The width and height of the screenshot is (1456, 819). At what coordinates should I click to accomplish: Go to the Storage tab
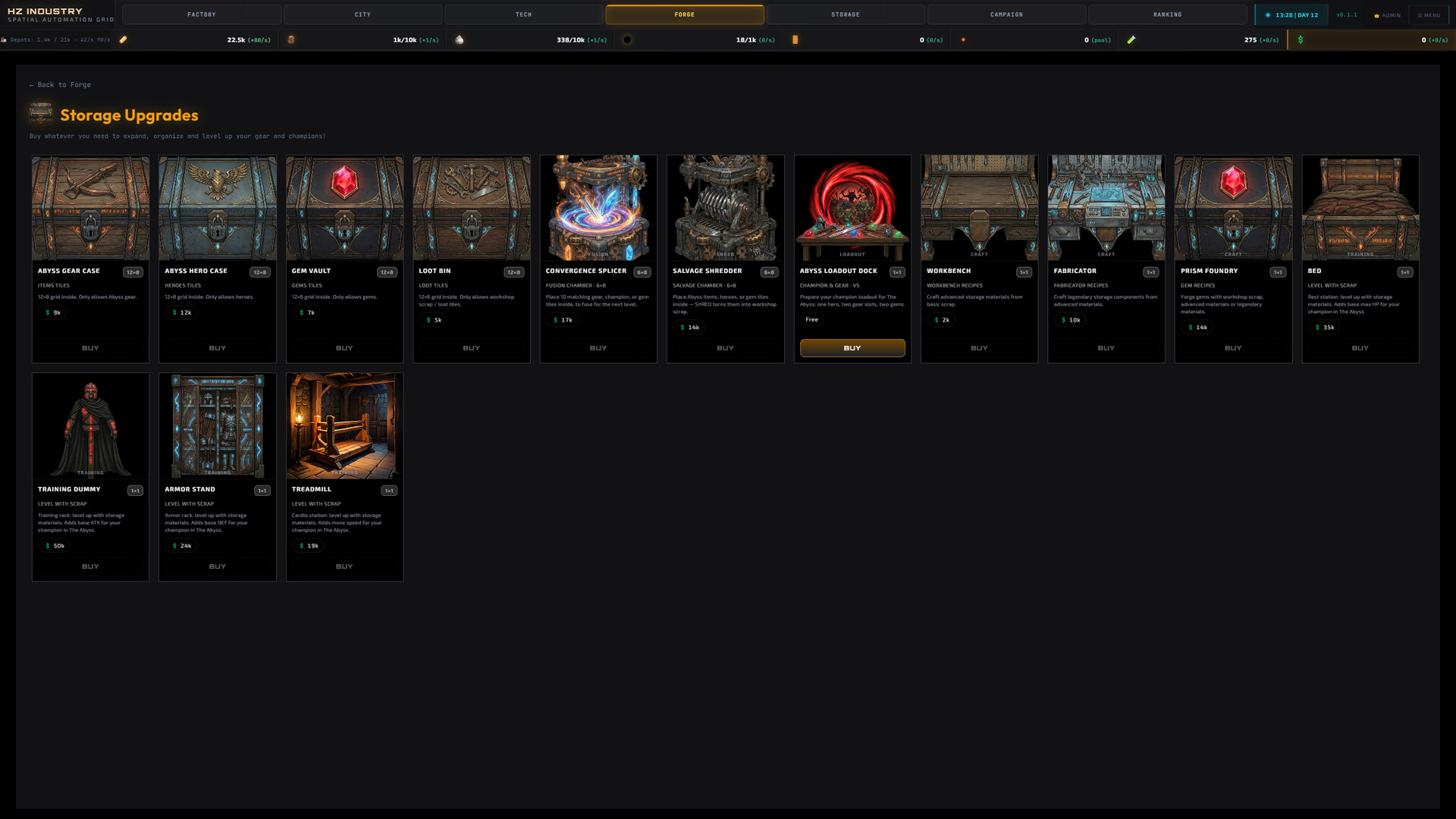(x=846, y=14)
